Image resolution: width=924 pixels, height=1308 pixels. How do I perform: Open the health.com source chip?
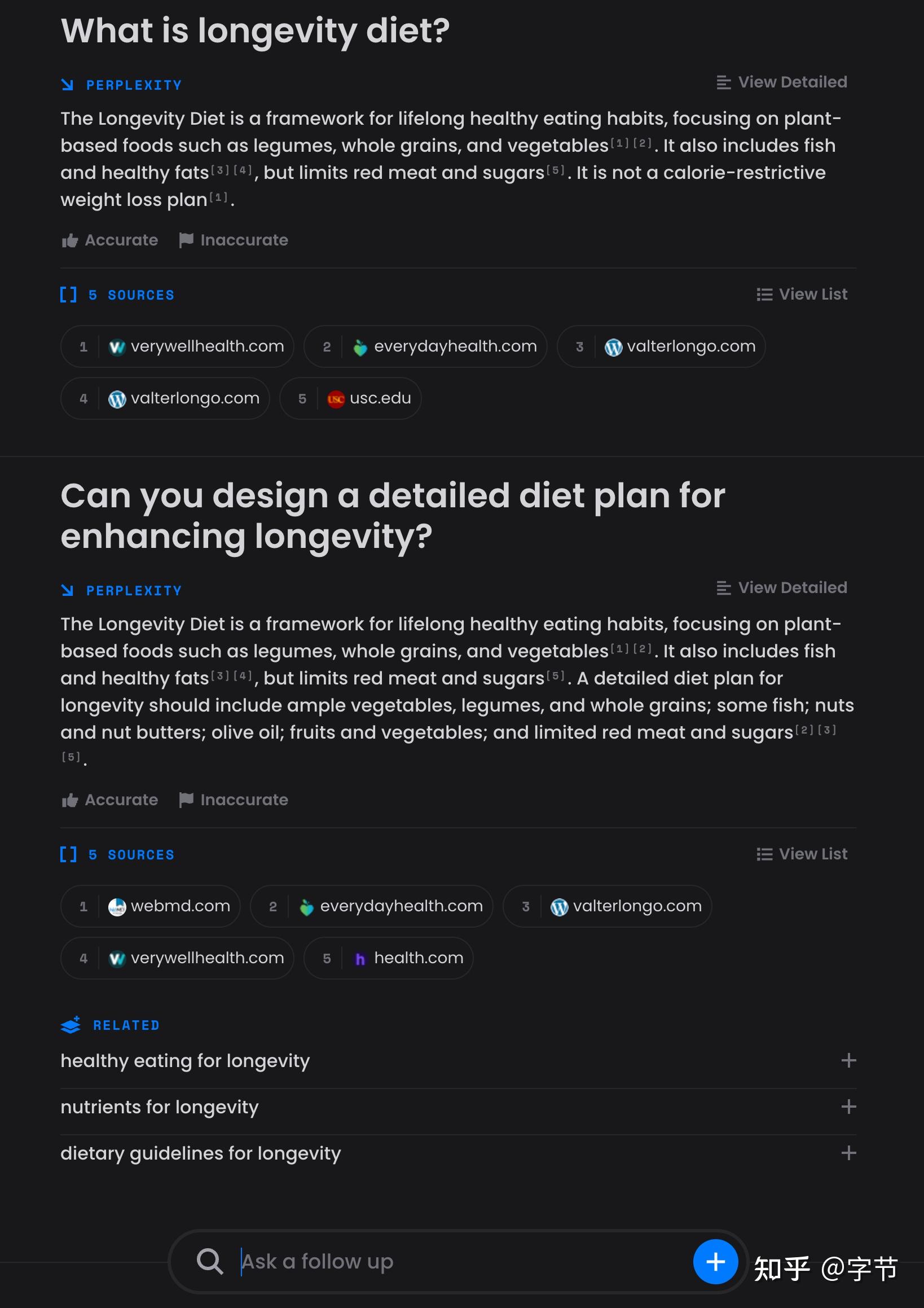(389, 958)
